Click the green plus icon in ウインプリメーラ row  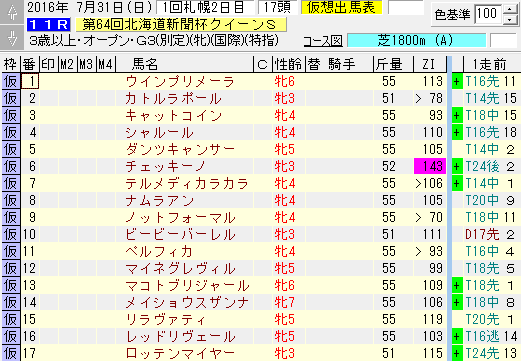(457, 81)
